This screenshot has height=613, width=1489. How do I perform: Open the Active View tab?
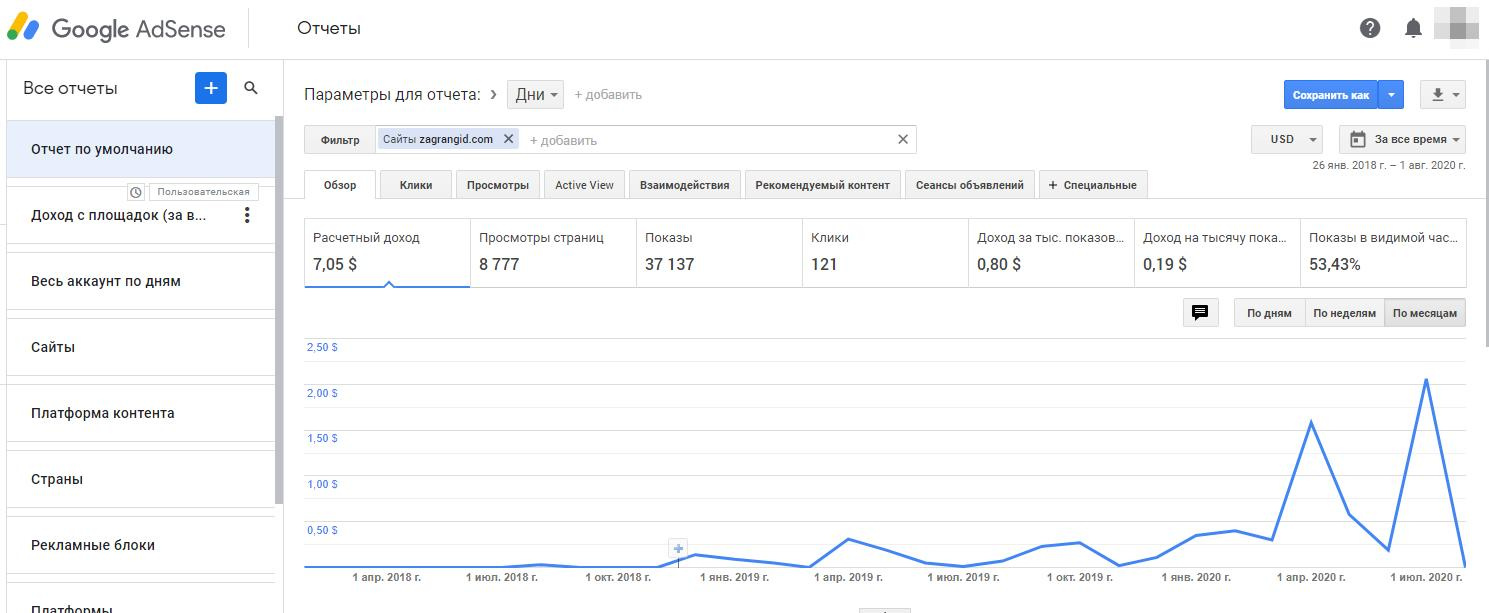coord(584,185)
